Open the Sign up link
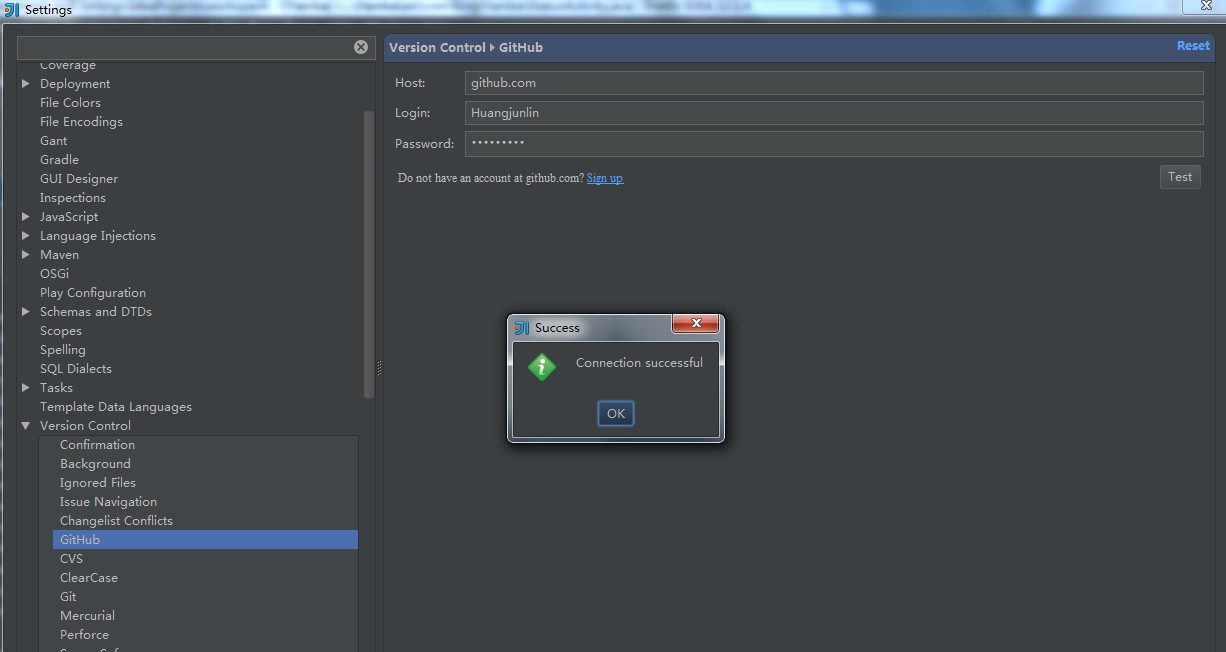The width and height of the screenshot is (1226, 652). pos(605,178)
